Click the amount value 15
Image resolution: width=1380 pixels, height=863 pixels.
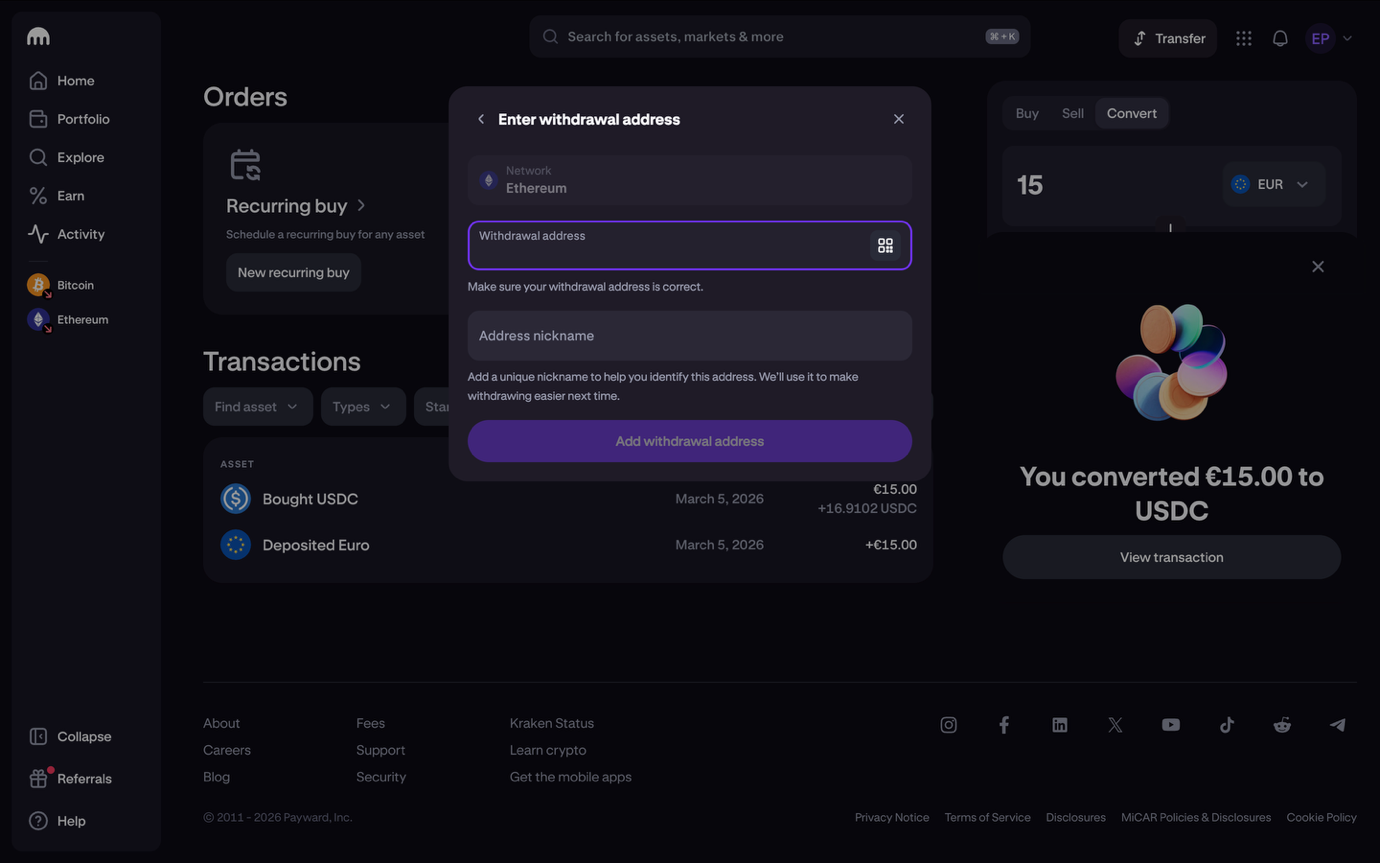tap(1030, 185)
